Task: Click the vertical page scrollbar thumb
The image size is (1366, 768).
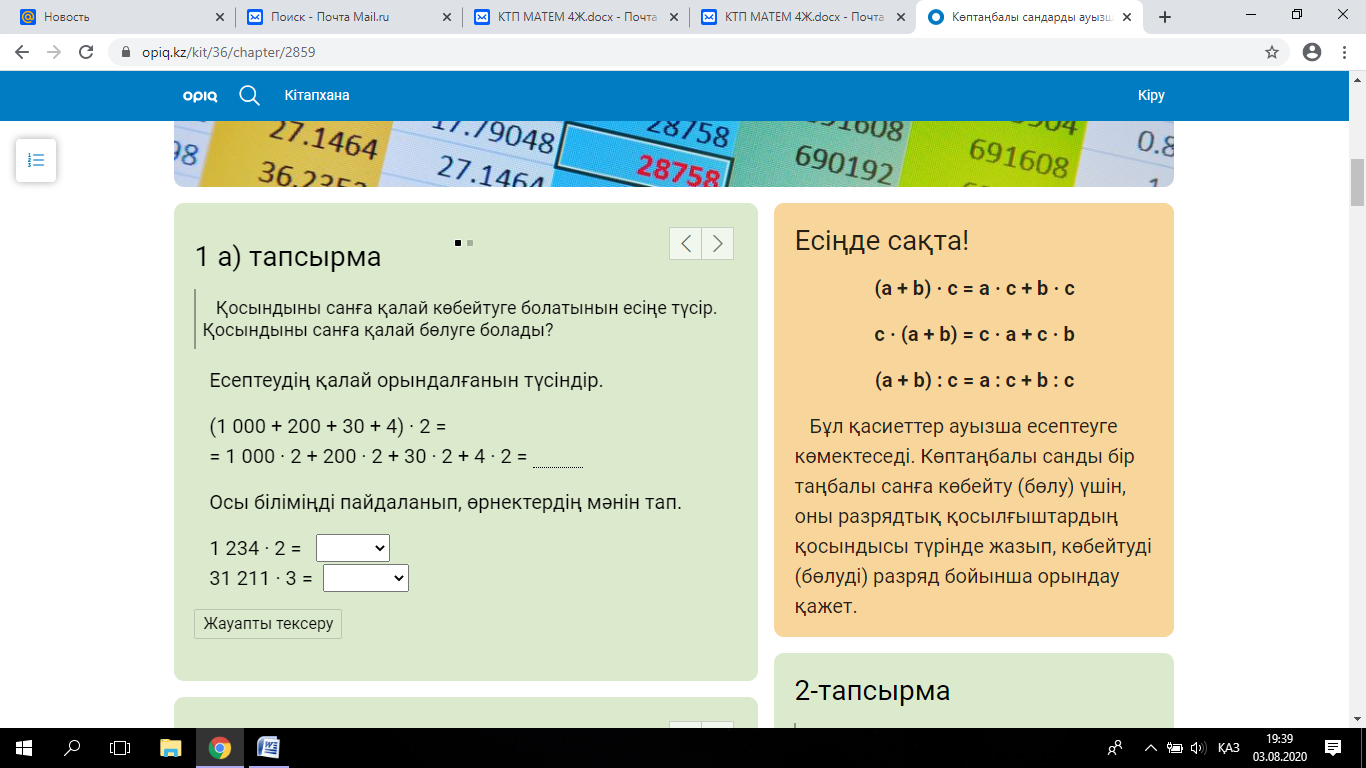Action: pyautogui.click(x=1357, y=181)
